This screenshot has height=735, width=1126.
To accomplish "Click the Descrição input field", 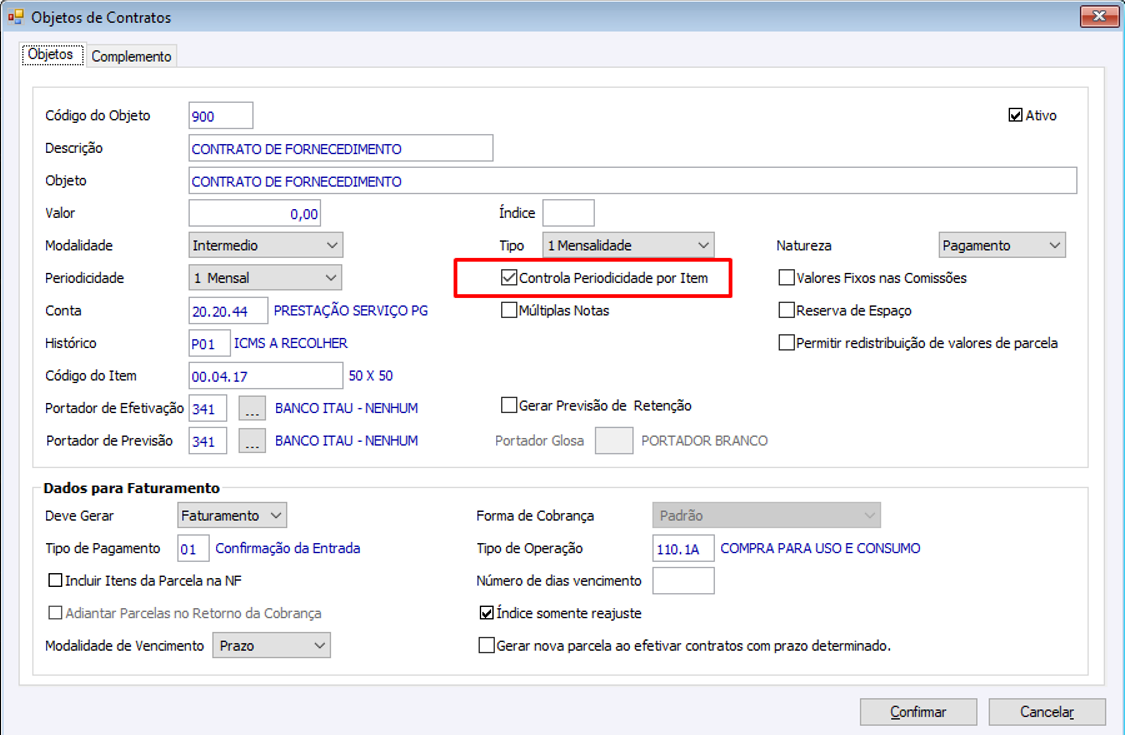I will tap(341, 148).
